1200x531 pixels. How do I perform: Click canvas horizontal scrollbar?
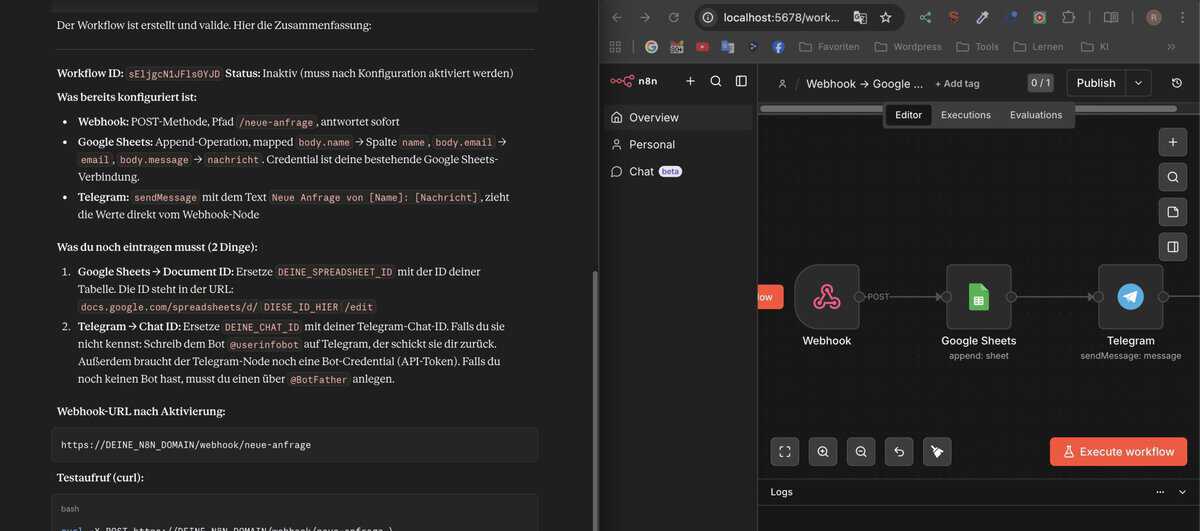click(968, 108)
